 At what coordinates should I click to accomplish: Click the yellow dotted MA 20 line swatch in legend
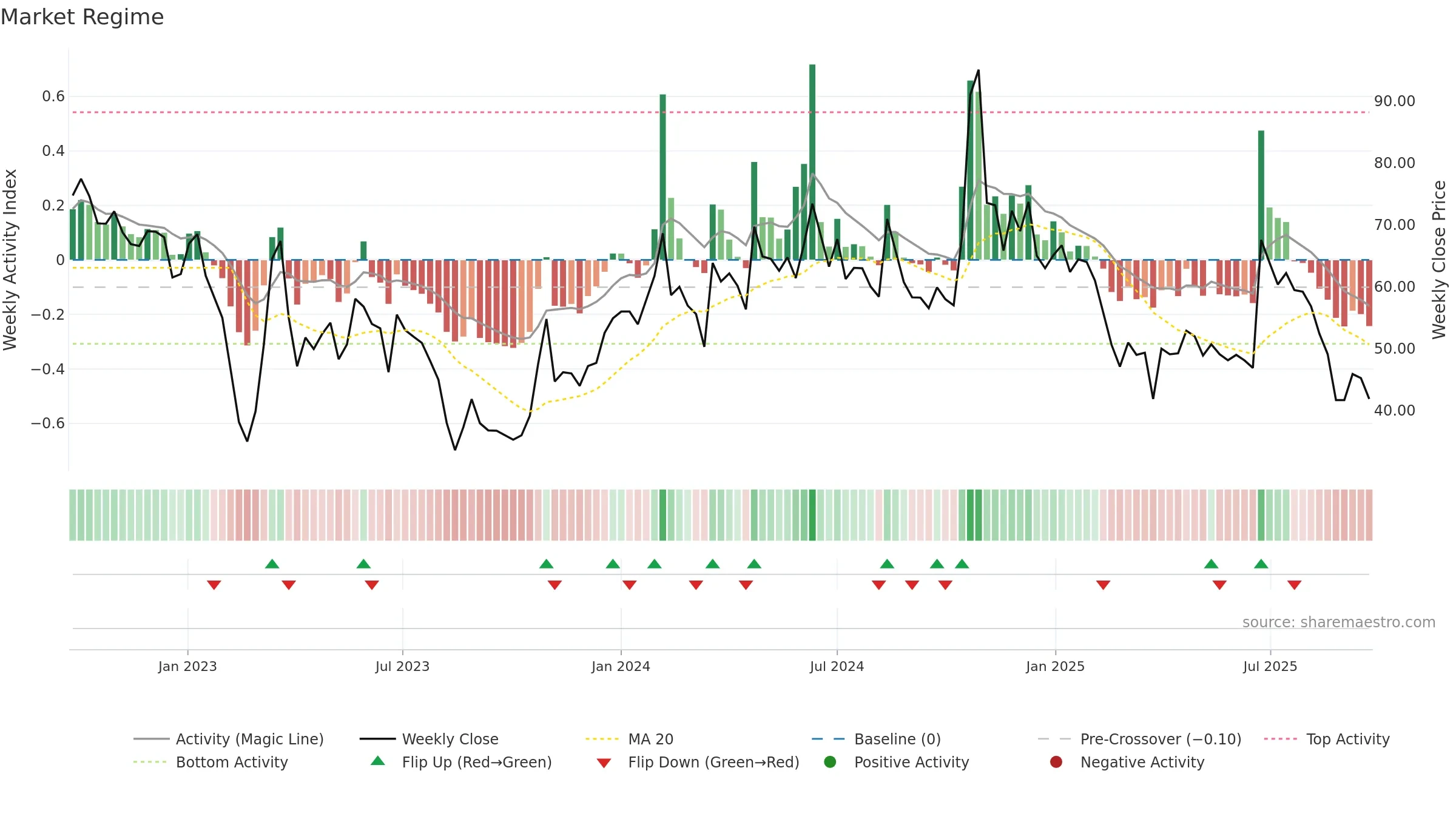602,739
